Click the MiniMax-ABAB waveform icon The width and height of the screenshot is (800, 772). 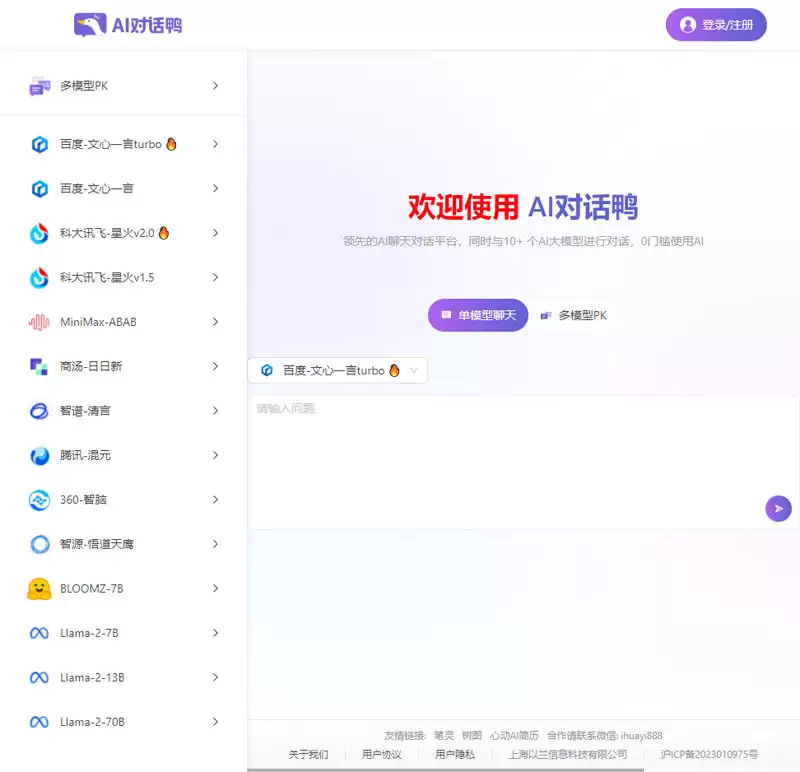[39, 322]
